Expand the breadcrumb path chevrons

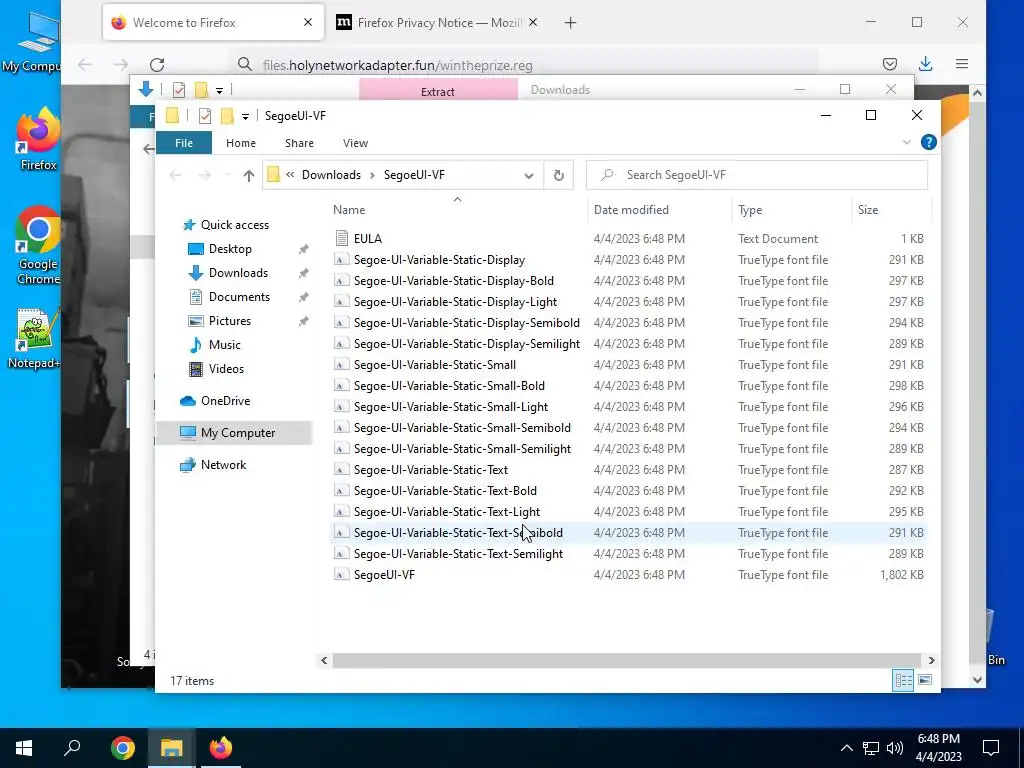(x=290, y=175)
